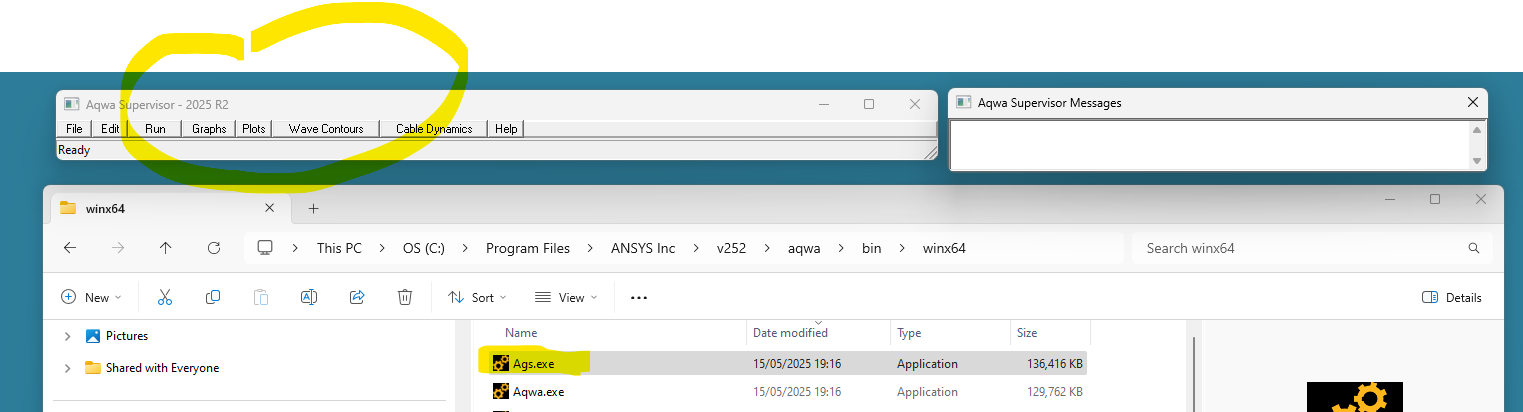Open the File menu in Aqwa Supervisor
Screen dimensions: 1523x412
[74, 129]
